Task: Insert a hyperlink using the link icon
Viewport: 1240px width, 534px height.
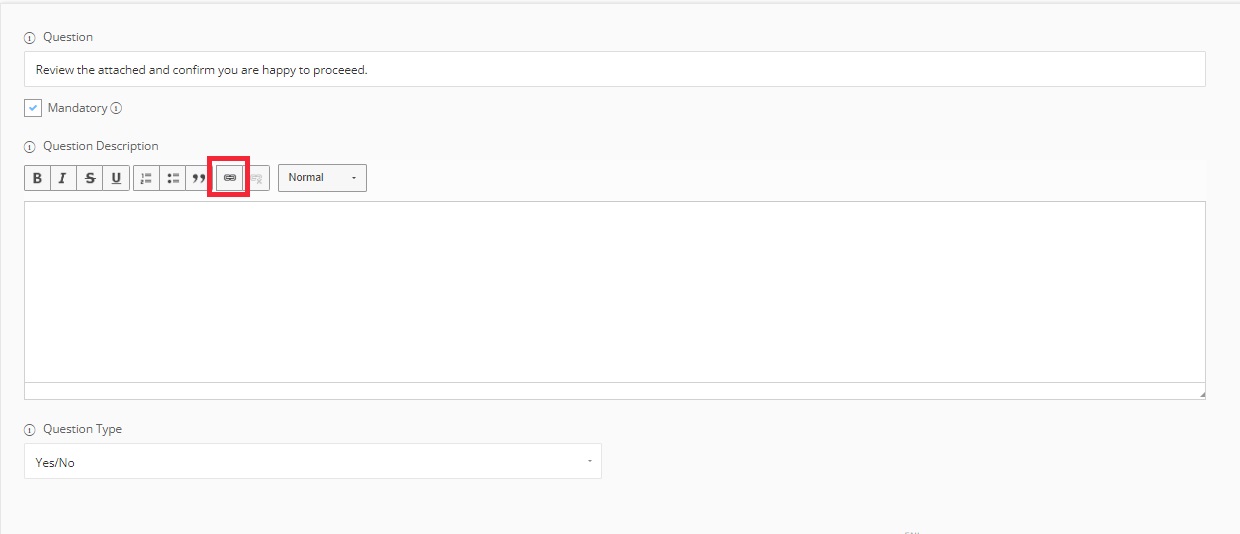Action: pyautogui.click(x=229, y=178)
